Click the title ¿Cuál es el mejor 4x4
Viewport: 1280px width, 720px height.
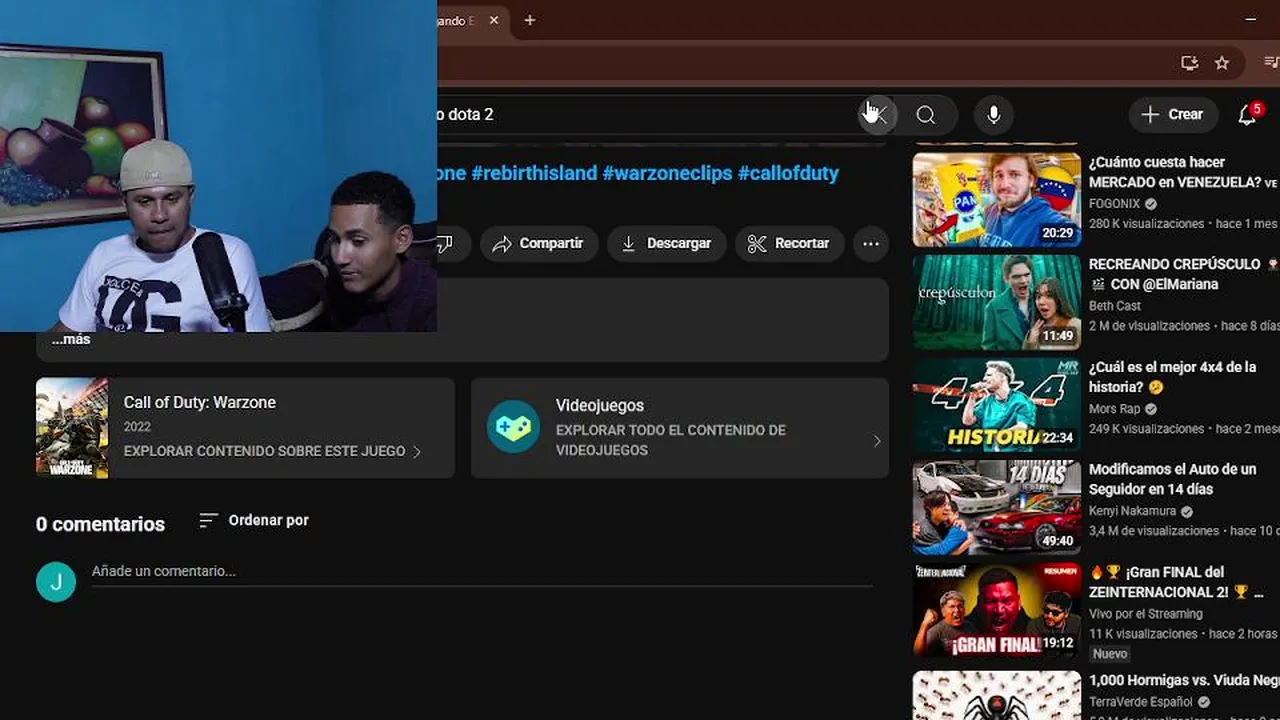point(1172,377)
